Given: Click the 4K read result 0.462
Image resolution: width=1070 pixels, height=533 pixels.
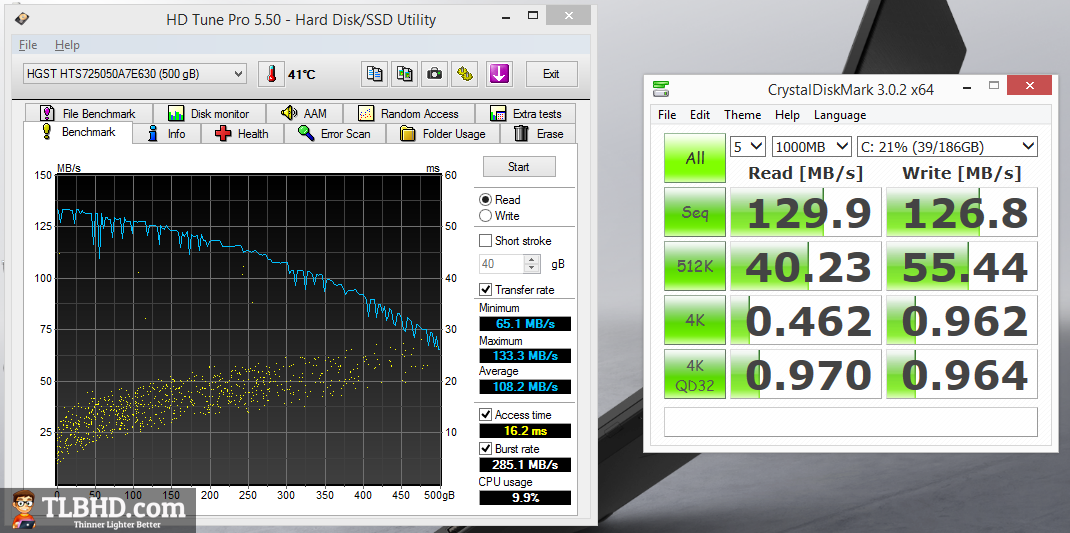Looking at the screenshot, I should click(805, 320).
